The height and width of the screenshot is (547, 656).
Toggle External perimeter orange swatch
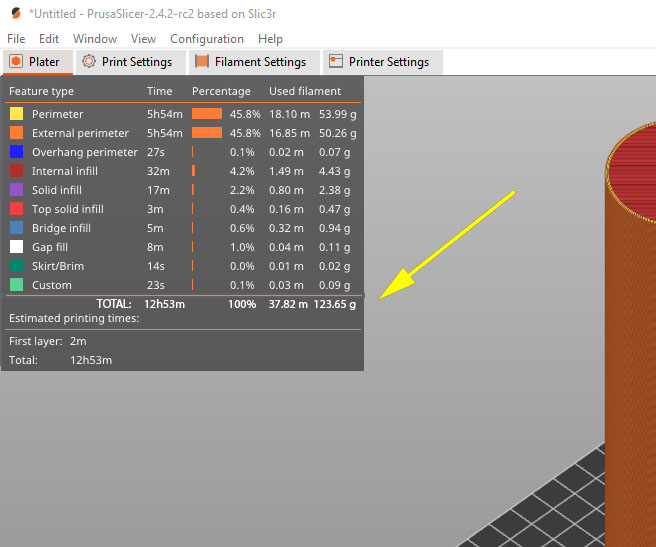click(16, 133)
